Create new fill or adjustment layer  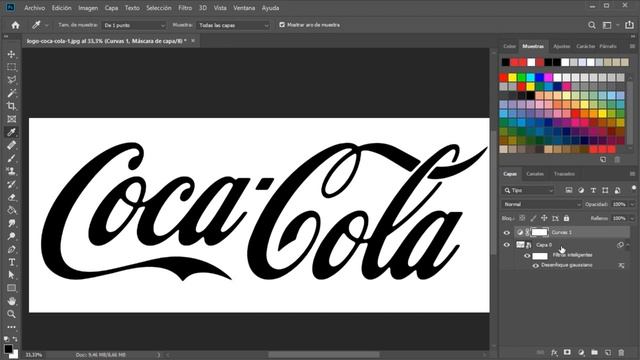[581, 353]
